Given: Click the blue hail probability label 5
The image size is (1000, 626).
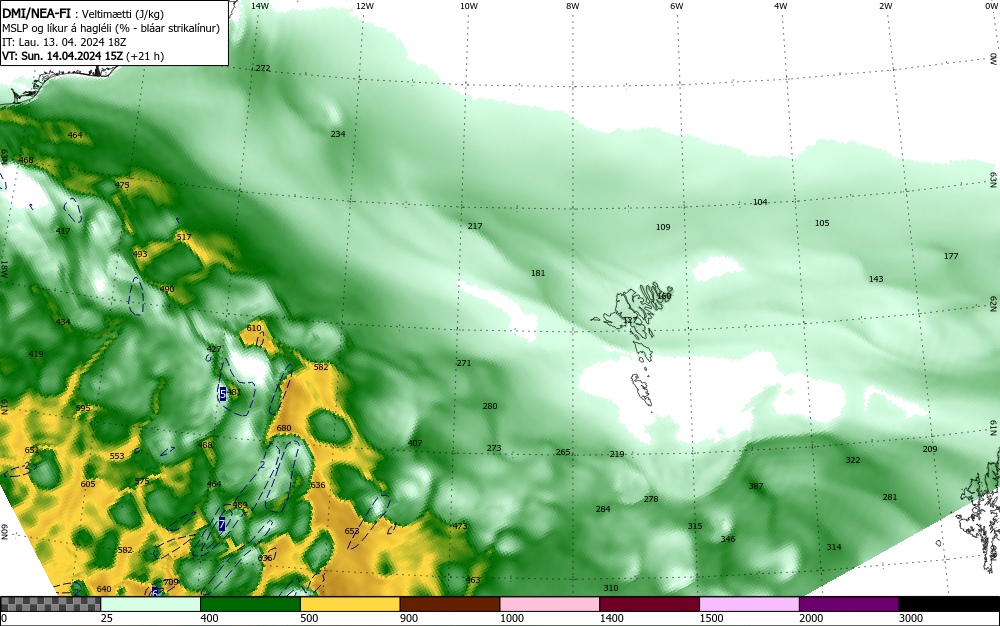Looking at the screenshot, I should pyautogui.click(x=223, y=394).
